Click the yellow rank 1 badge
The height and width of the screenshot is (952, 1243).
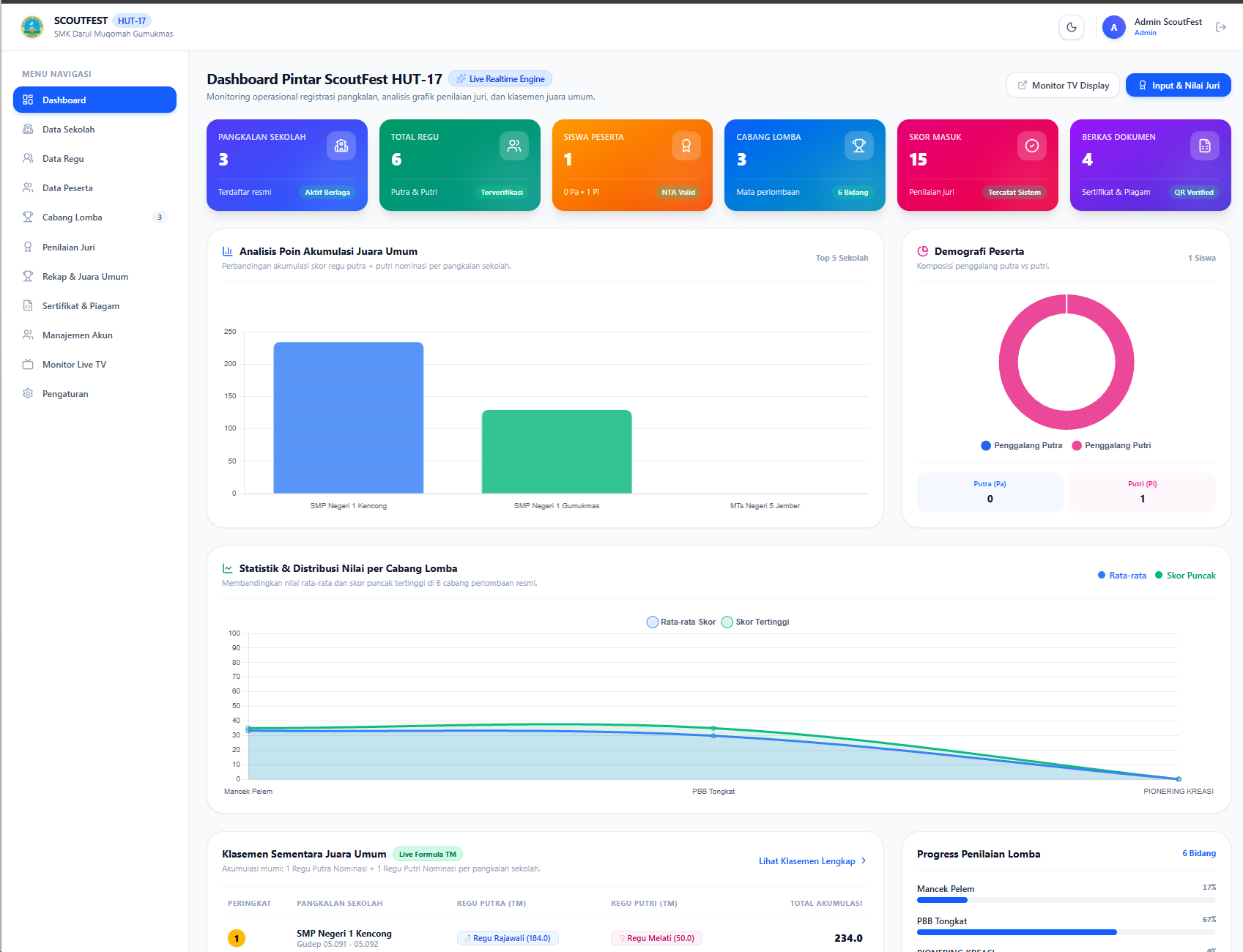(237, 938)
